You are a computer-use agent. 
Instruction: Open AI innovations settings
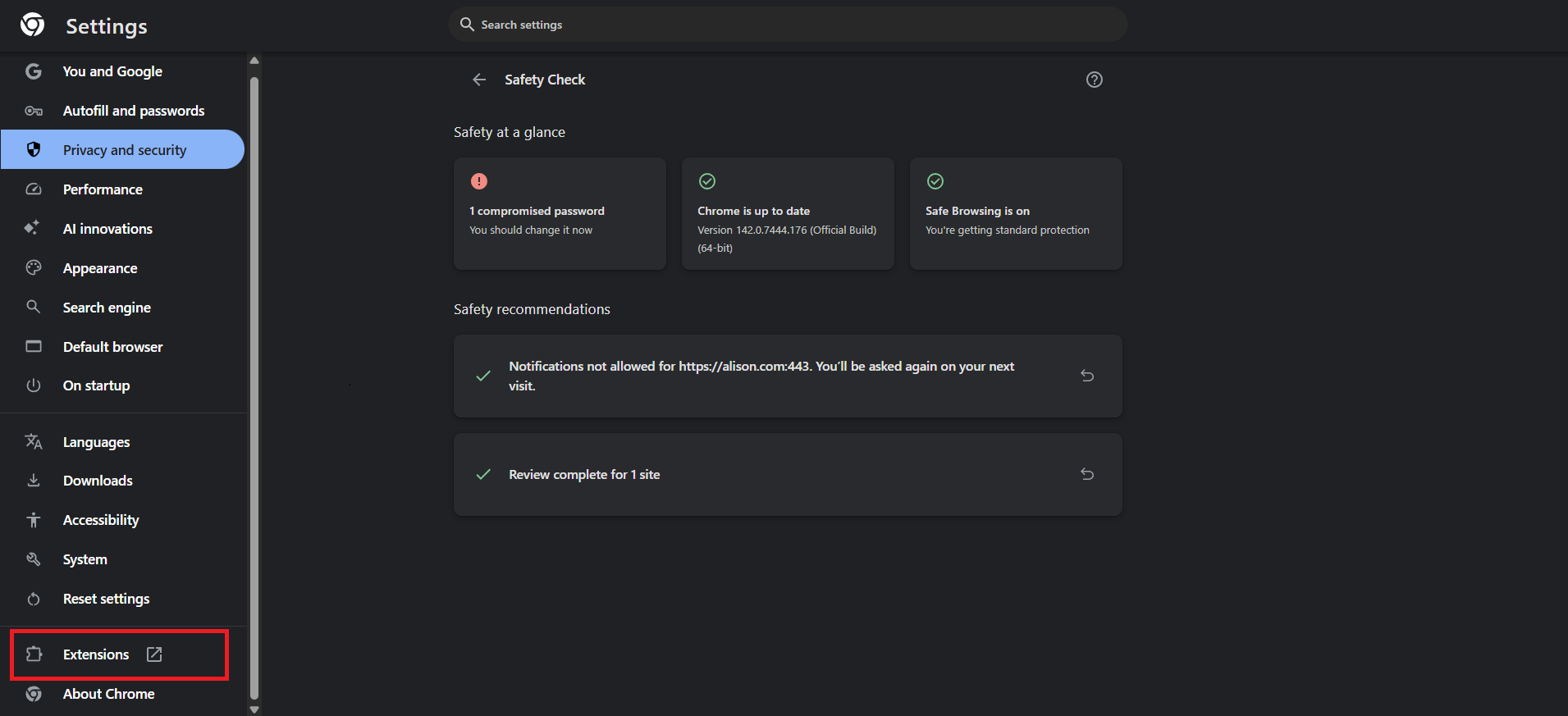107,229
